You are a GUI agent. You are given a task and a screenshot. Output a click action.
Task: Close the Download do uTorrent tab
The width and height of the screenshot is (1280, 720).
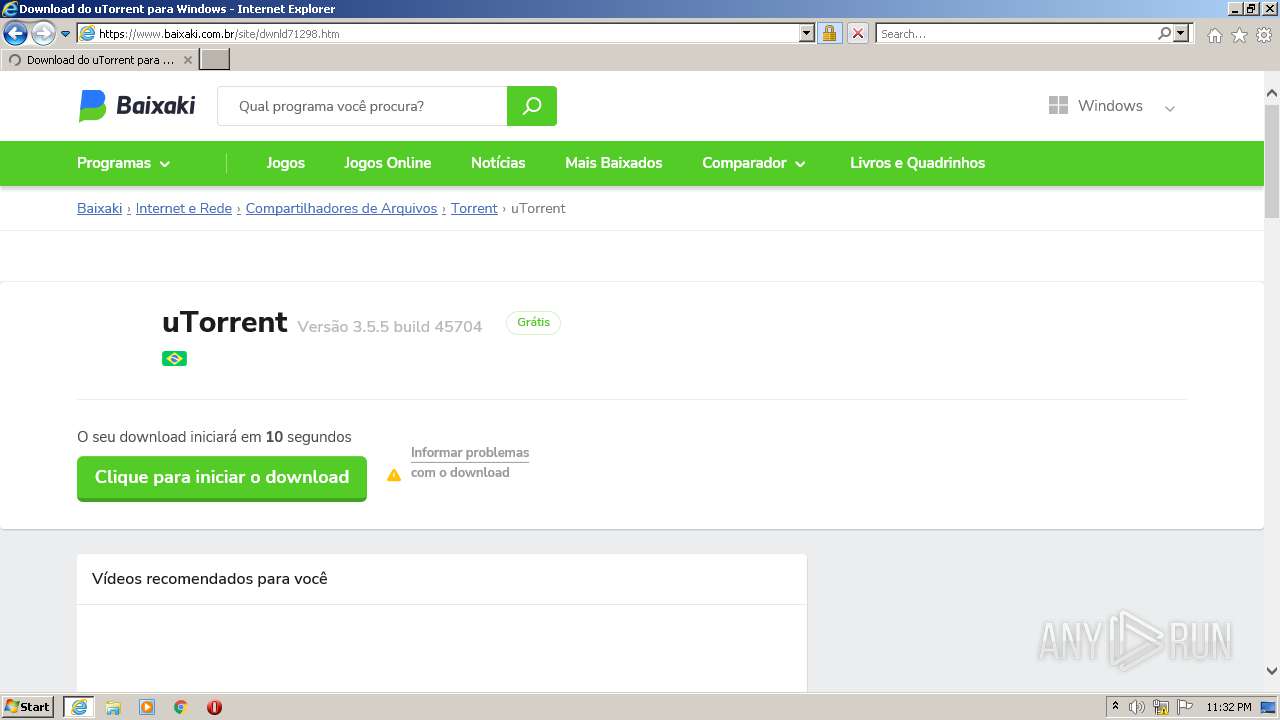coord(188,60)
